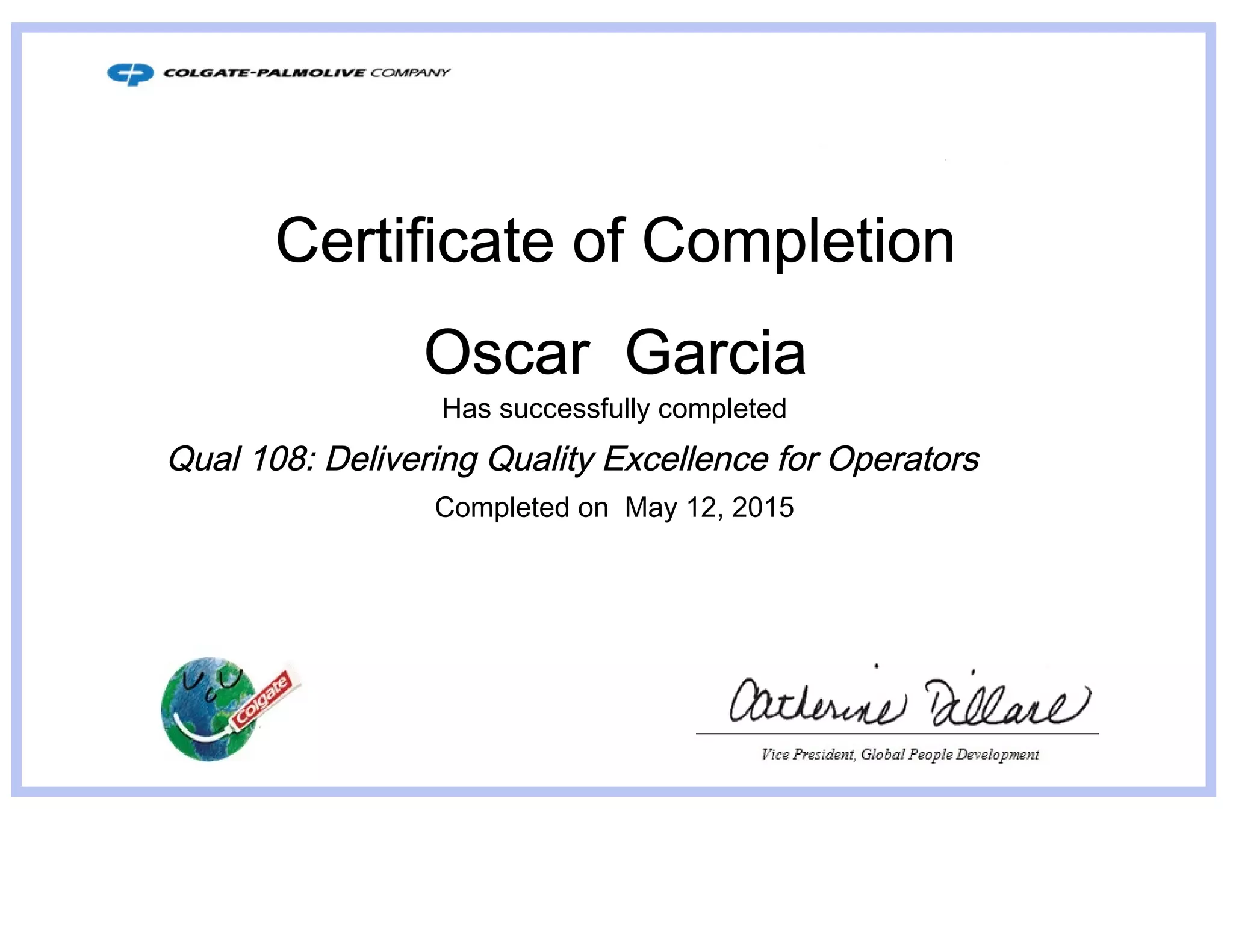Click the Completed on May 12, 2015 line
Image resolution: width=1233 pixels, height=952 pixels.
(x=614, y=507)
